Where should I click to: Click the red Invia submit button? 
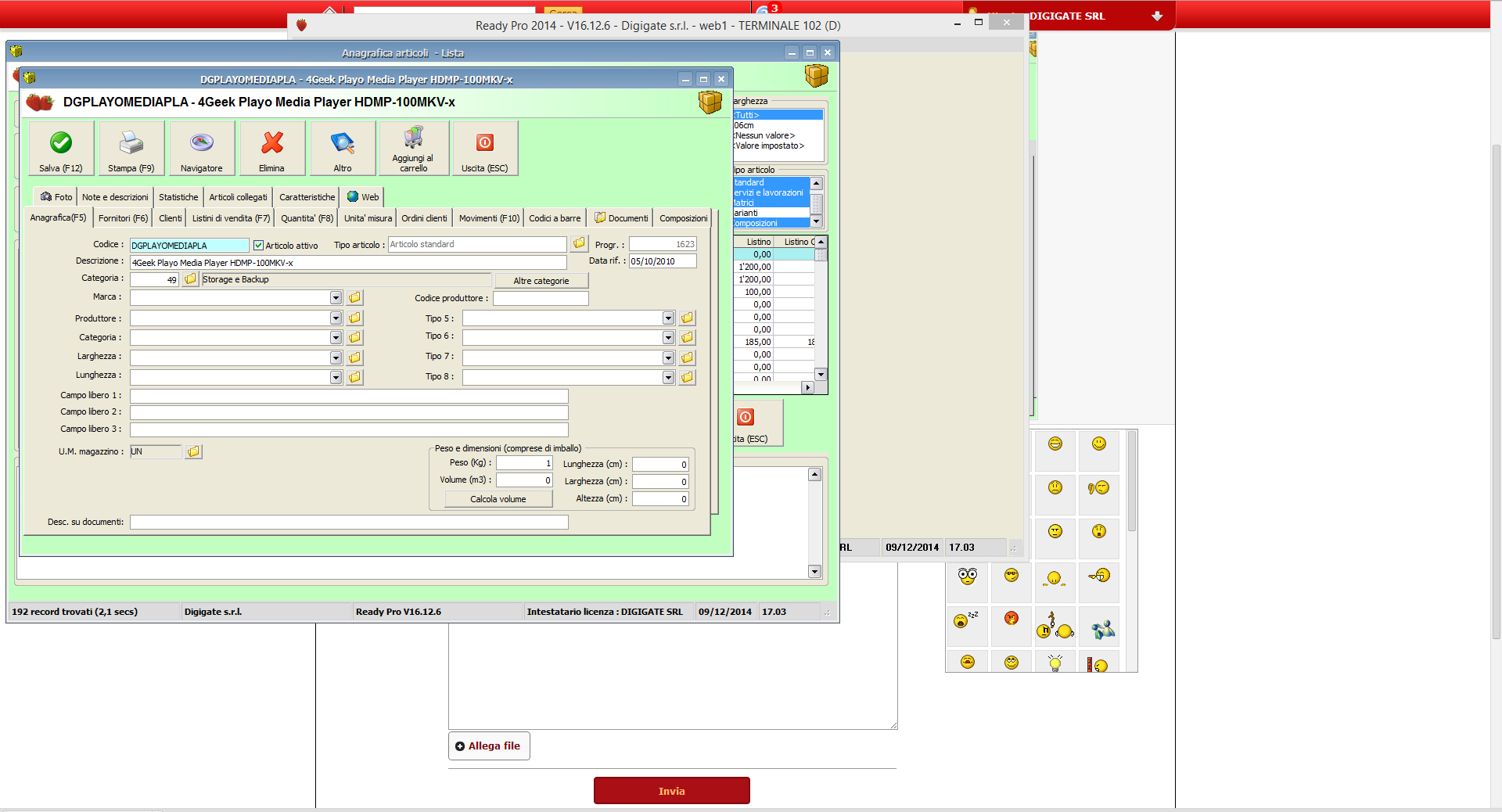coord(671,791)
